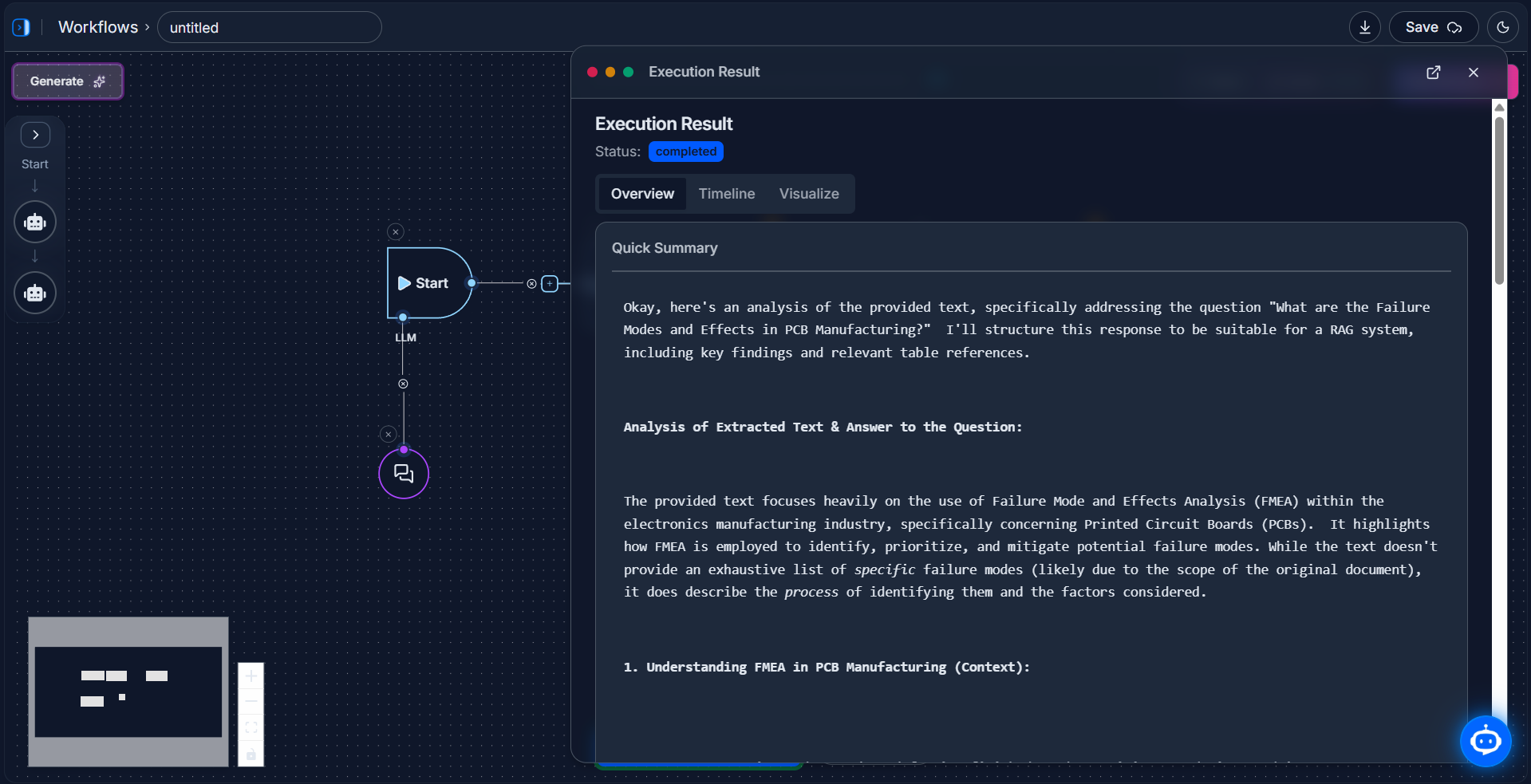Viewport: 1531px width, 784px height.
Task: Switch to the Visualize tab
Action: tap(808, 194)
